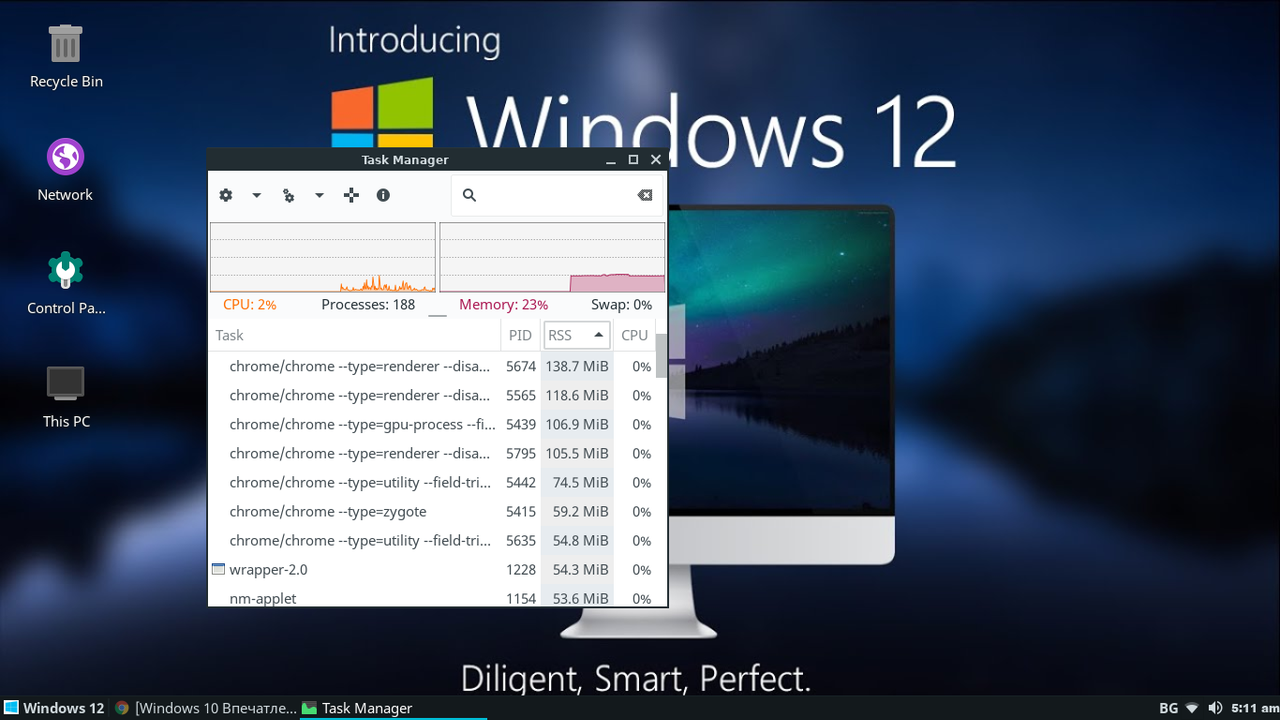The width and height of the screenshot is (1280, 720).
Task: Click the window icon beside wrapper-2.0
Action: point(218,569)
